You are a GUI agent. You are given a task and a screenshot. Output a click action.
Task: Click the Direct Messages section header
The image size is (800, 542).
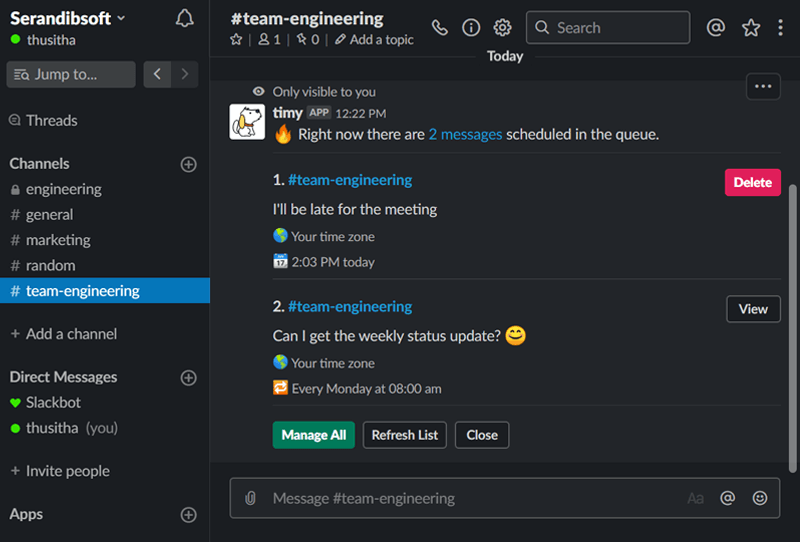click(63, 377)
